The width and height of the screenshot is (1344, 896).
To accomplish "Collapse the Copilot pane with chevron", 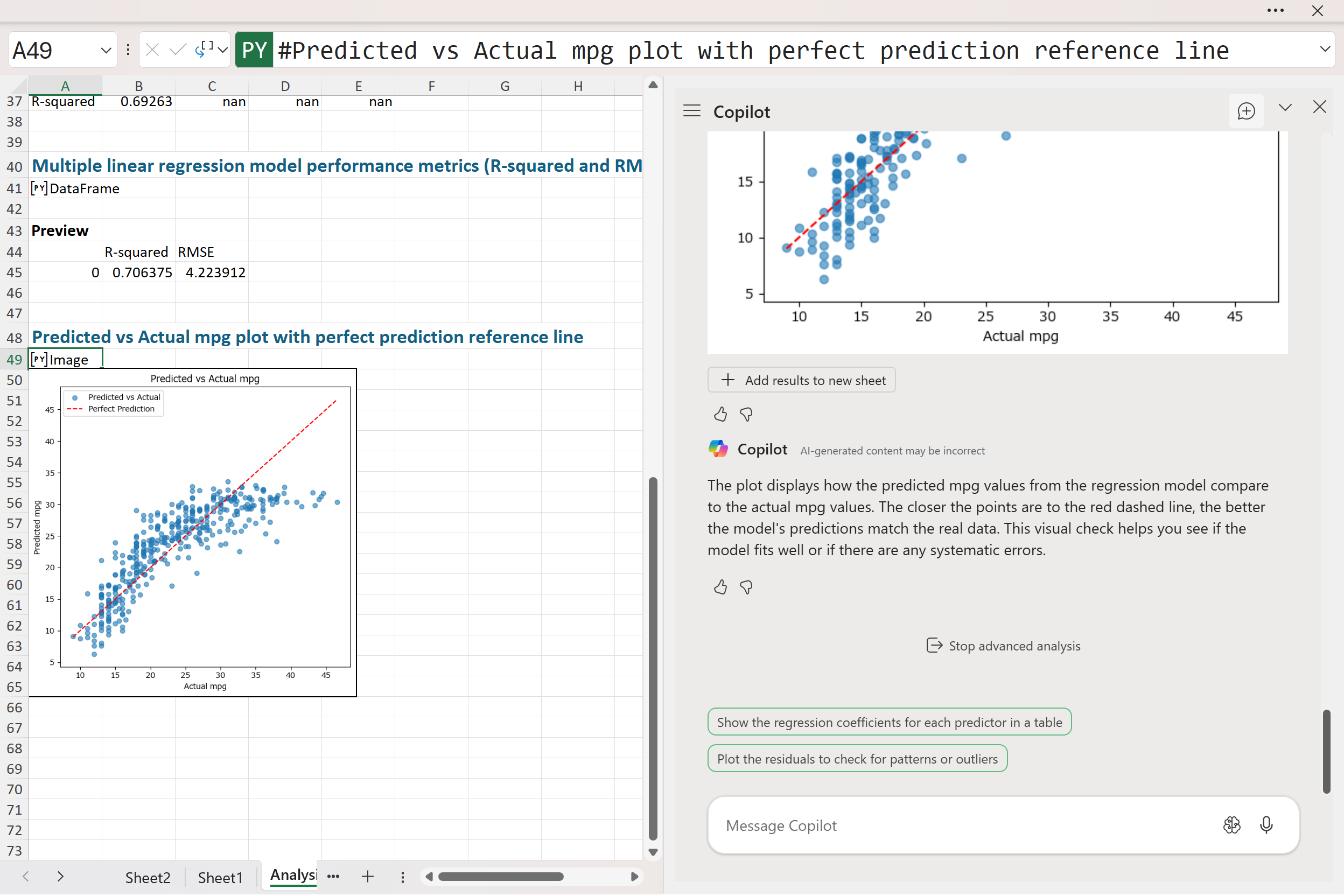I will [1285, 108].
